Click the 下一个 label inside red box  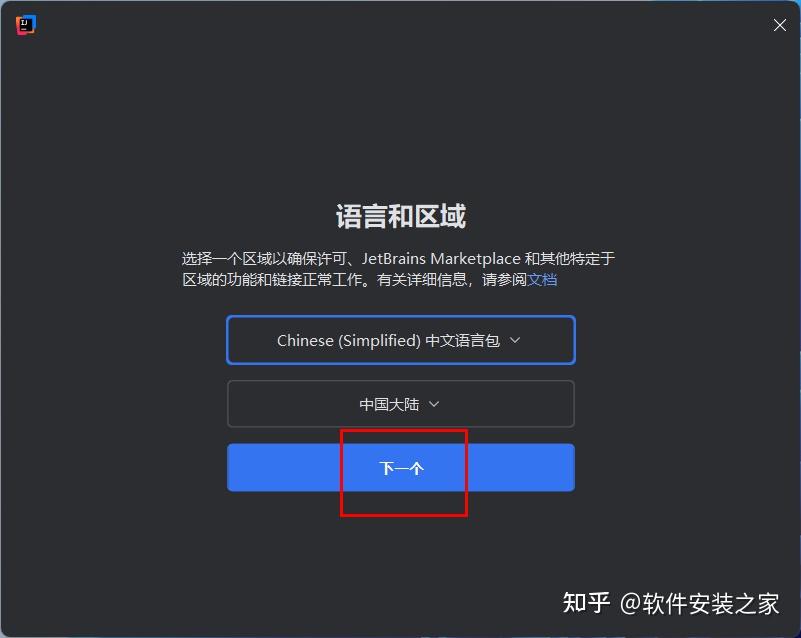tap(401, 468)
